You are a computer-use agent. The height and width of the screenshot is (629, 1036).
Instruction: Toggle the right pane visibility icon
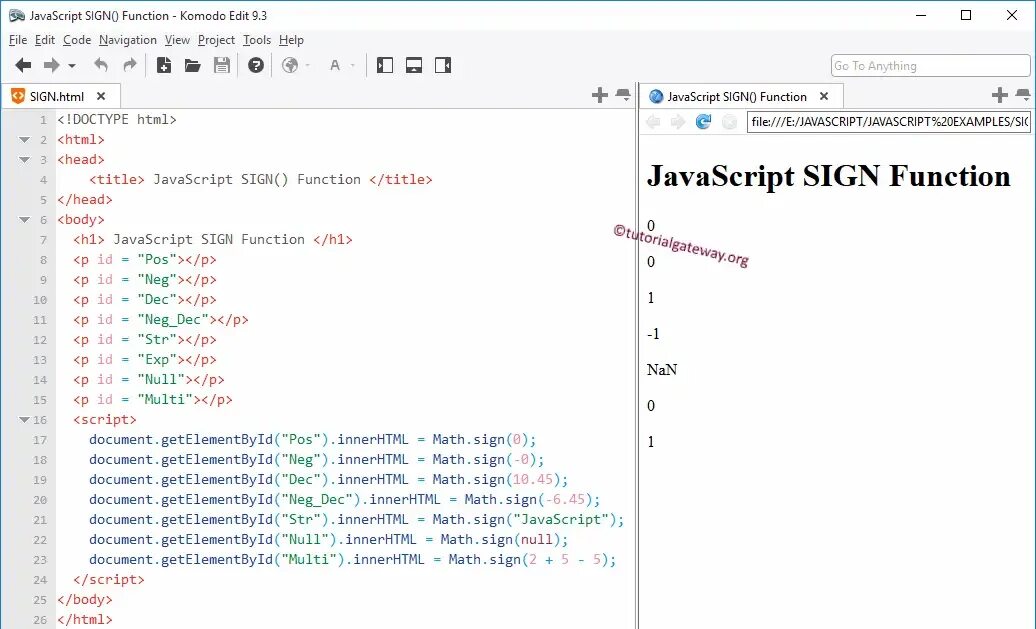click(x=443, y=65)
